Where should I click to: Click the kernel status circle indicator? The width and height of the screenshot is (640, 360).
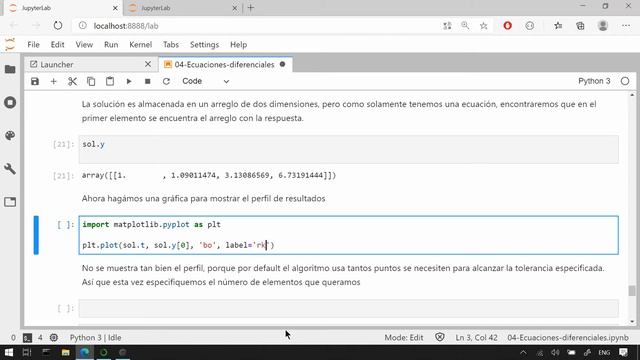pyautogui.click(x=625, y=81)
